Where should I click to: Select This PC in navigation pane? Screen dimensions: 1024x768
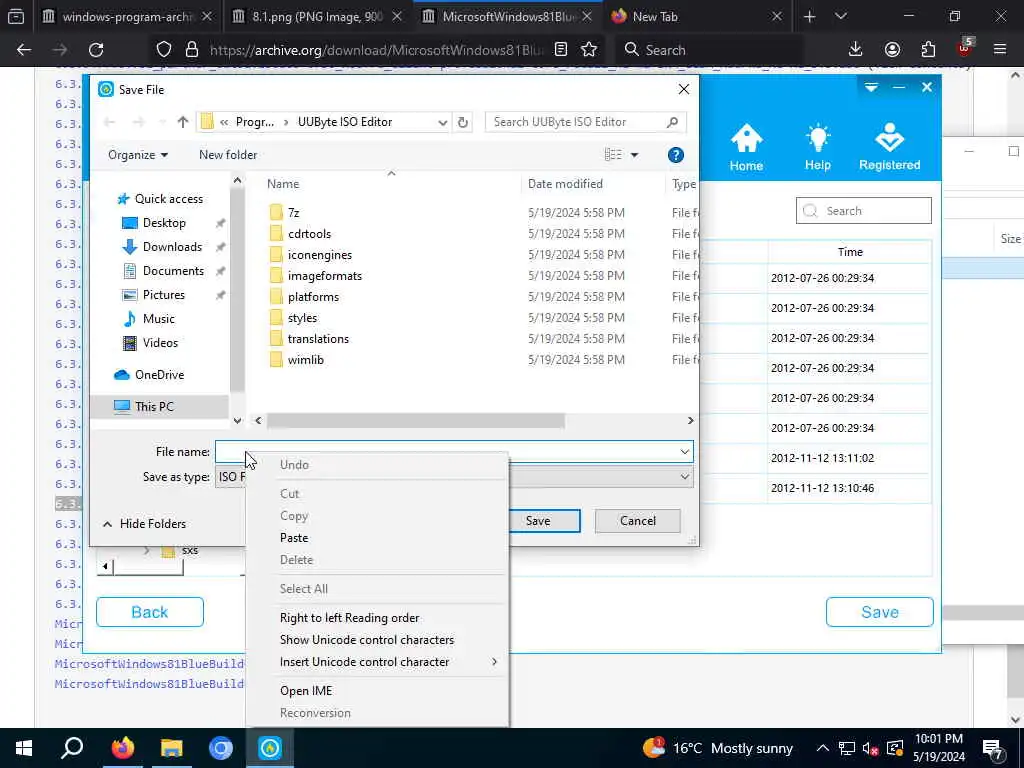click(x=154, y=406)
